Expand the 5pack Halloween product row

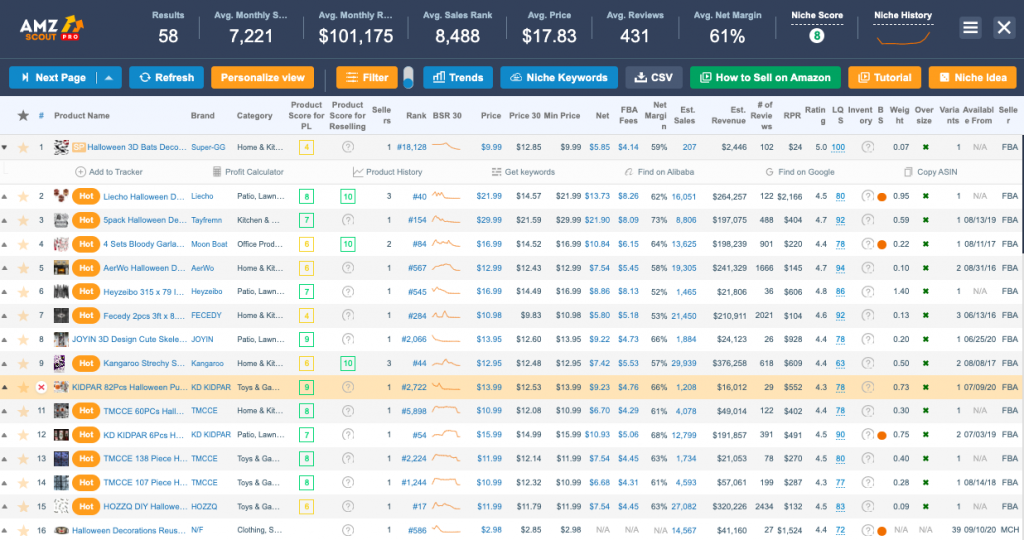[x=6, y=220]
